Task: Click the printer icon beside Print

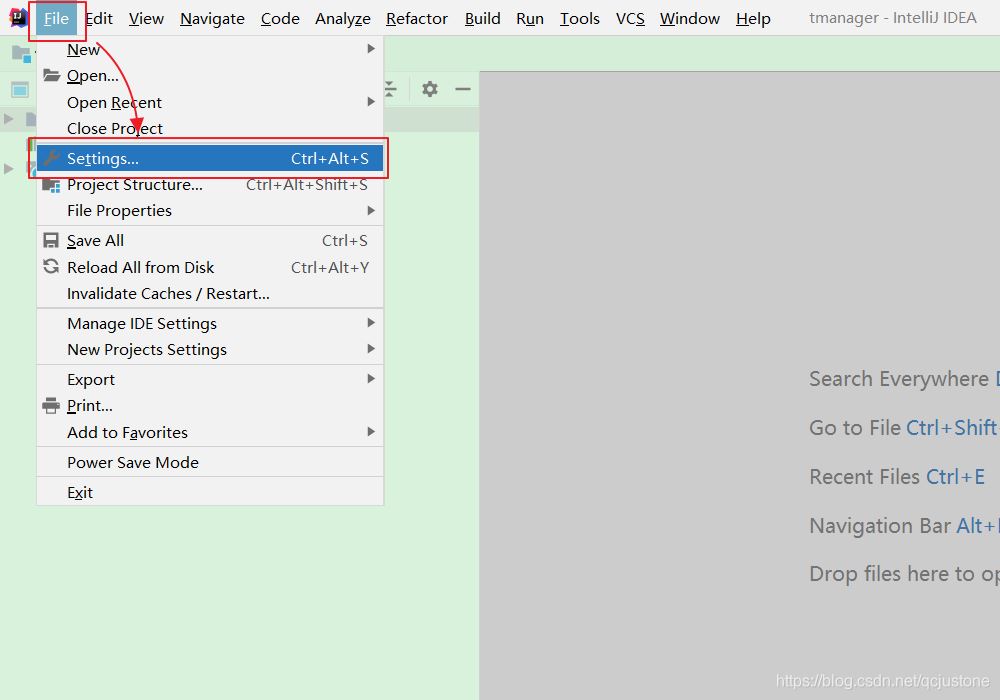Action: pyautogui.click(x=51, y=406)
